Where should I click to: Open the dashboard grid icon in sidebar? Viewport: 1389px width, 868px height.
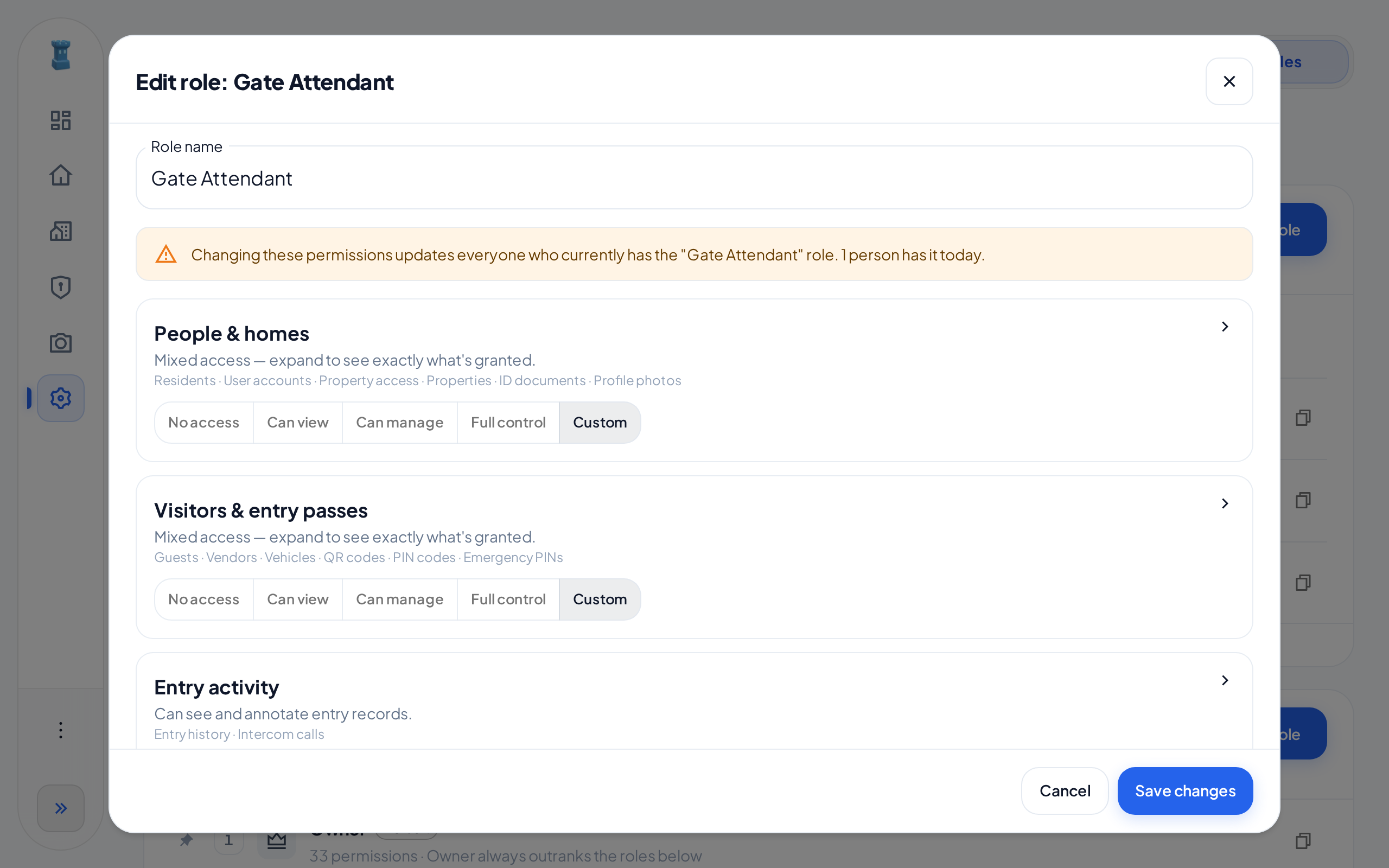[x=60, y=120]
